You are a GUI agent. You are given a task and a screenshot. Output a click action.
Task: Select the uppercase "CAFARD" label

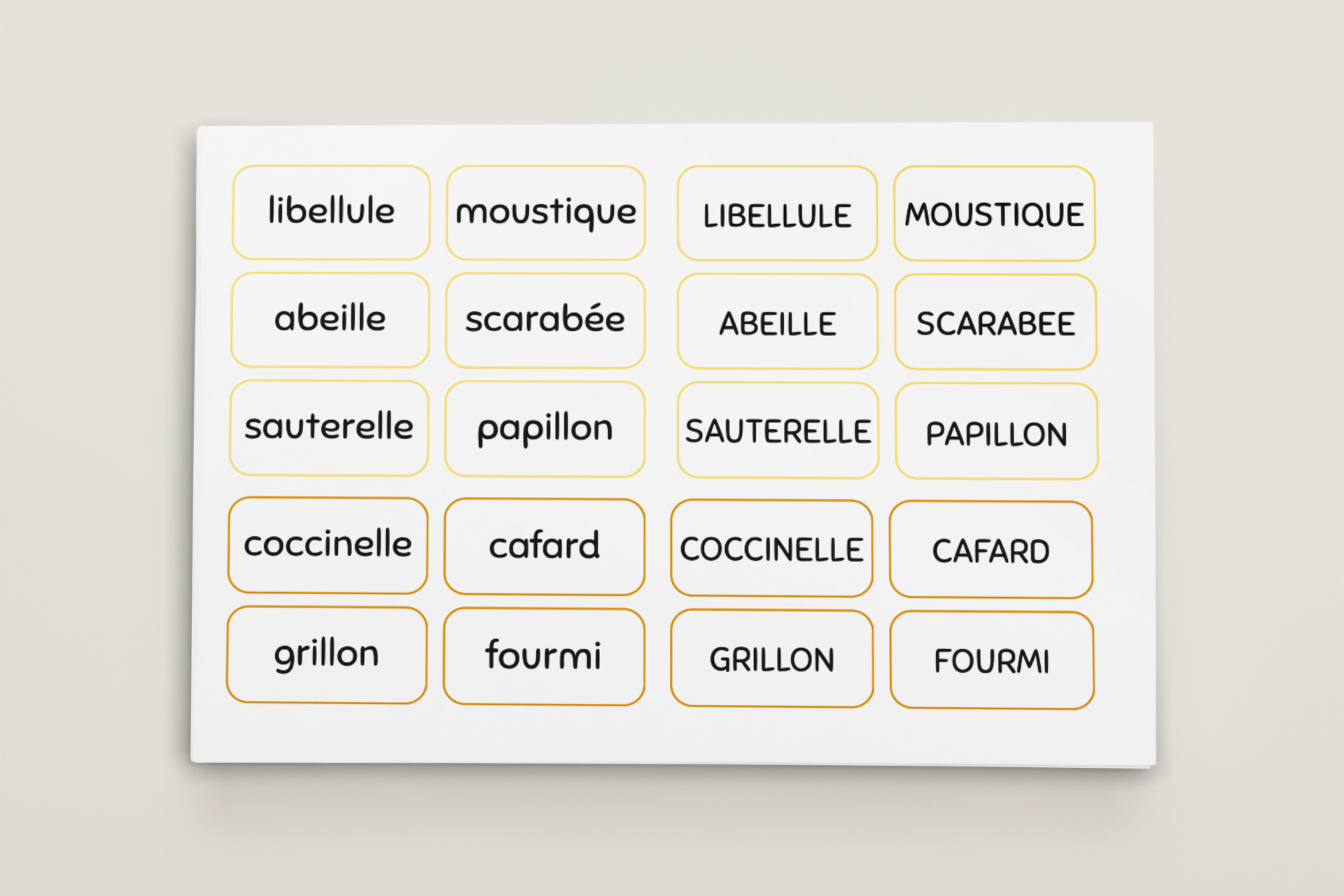tap(990, 549)
